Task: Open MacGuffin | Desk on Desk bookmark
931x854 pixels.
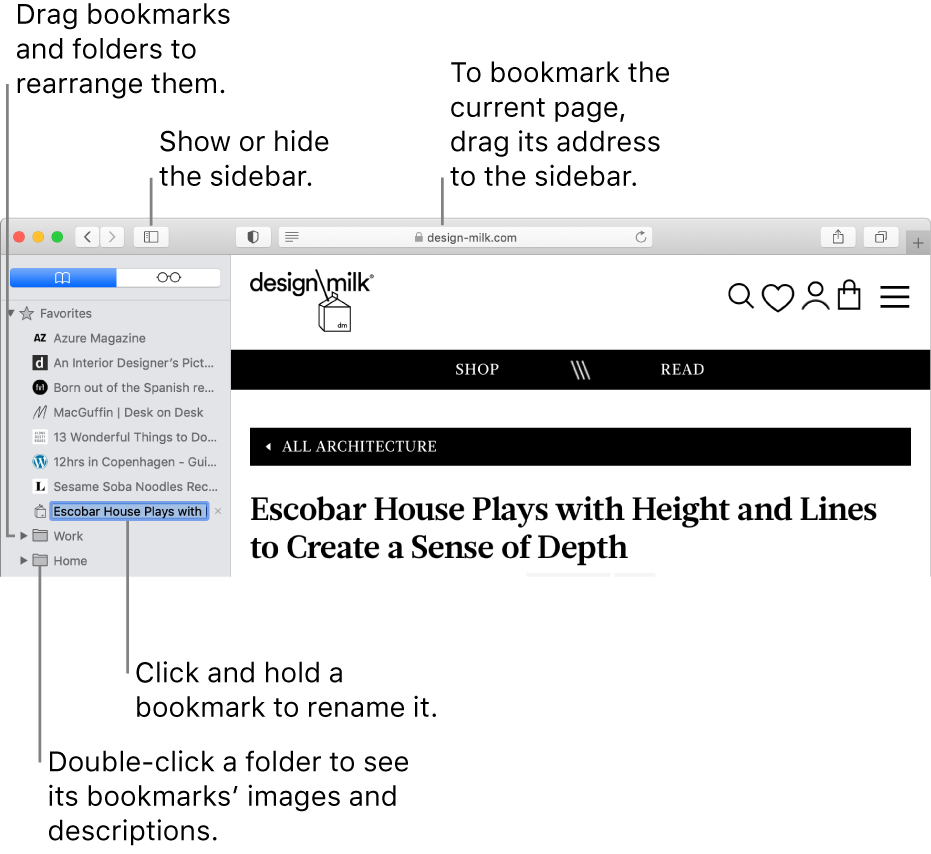Action: coord(128,412)
